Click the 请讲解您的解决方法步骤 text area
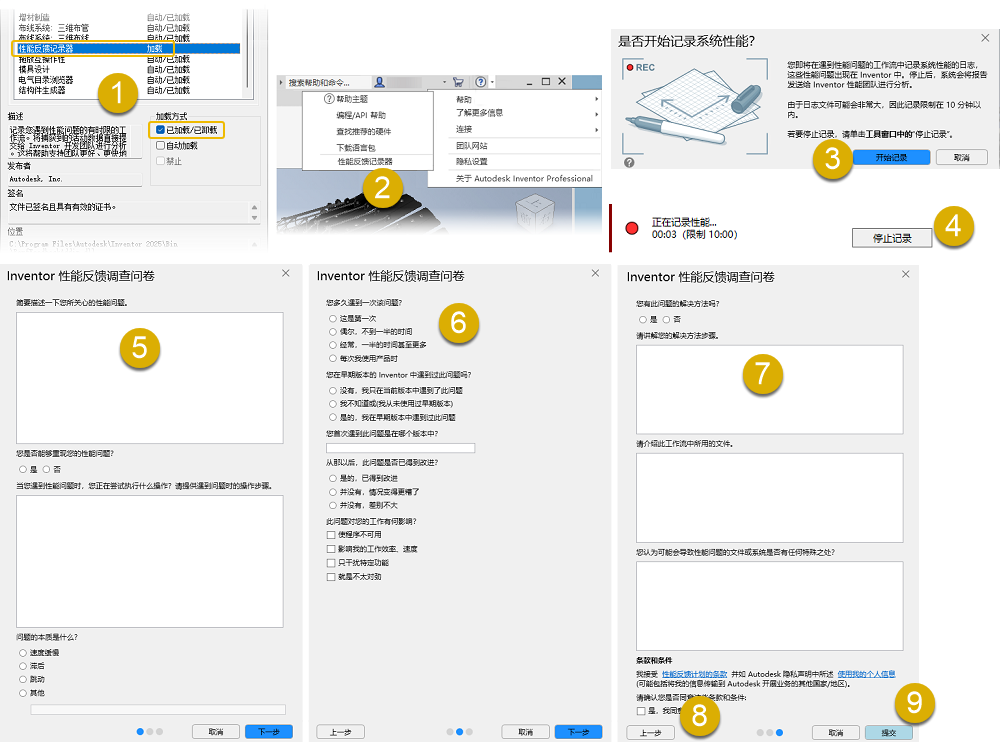1000x742 pixels. (770, 390)
